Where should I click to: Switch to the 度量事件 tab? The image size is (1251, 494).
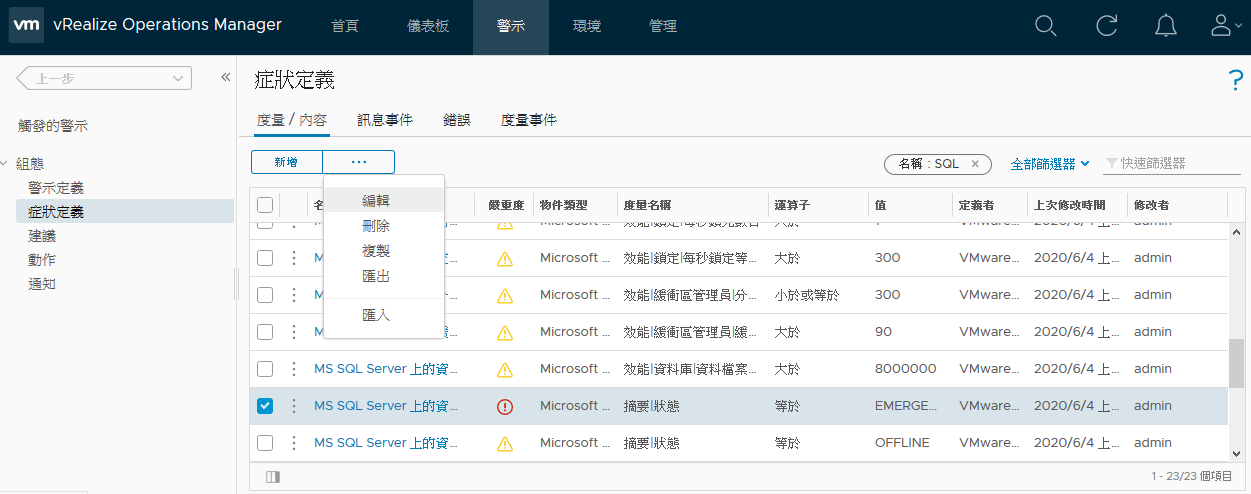(529, 120)
